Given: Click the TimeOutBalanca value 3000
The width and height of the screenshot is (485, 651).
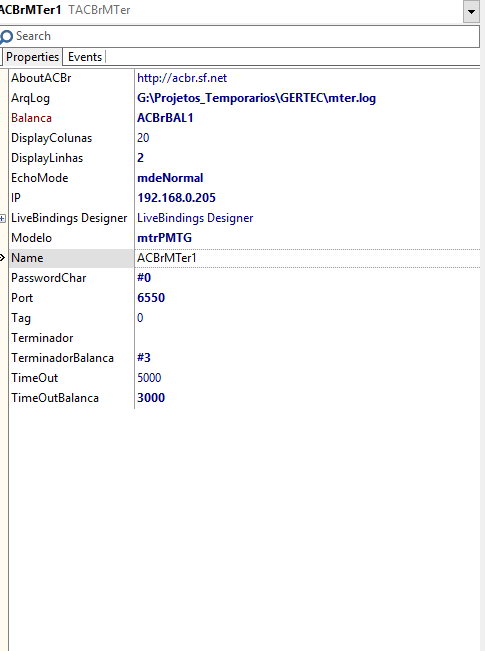Looking at the screenshot, I should point(151,398).
